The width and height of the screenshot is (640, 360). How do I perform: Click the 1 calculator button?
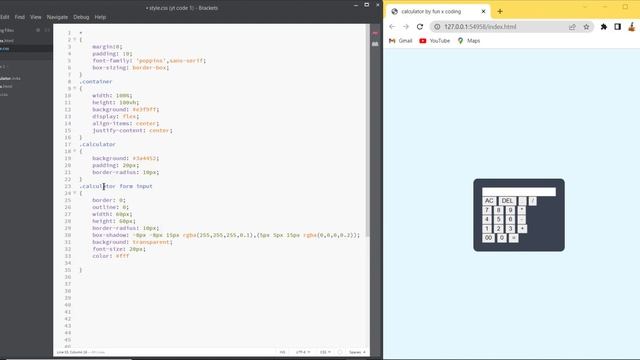(x=487, y=229)
